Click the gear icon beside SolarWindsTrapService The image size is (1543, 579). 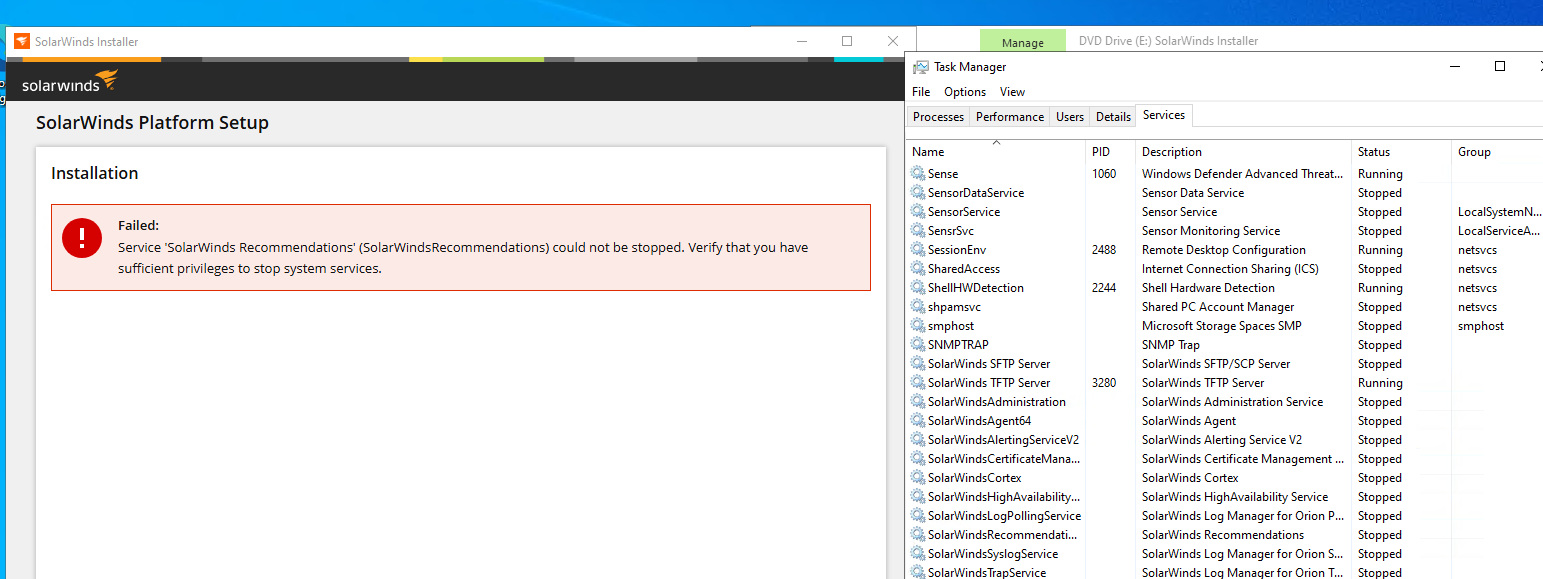(x=918, y=572)
